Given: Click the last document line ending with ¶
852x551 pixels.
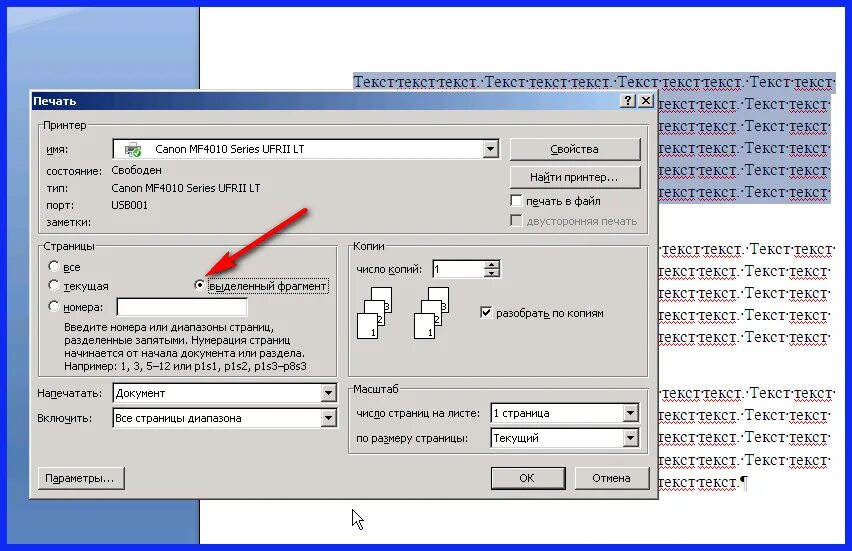Looking at the screenshot, I should (704, 482).
